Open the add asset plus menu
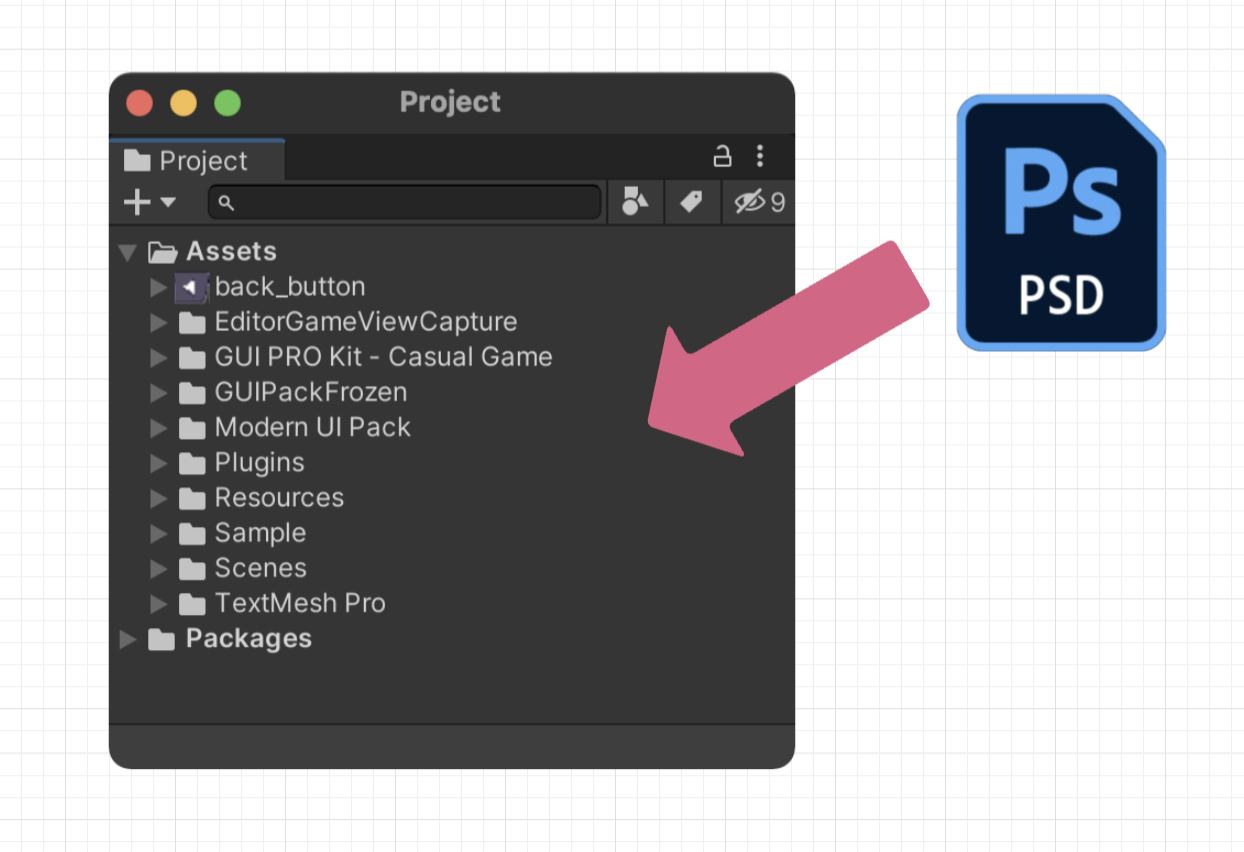 [149, 202]
